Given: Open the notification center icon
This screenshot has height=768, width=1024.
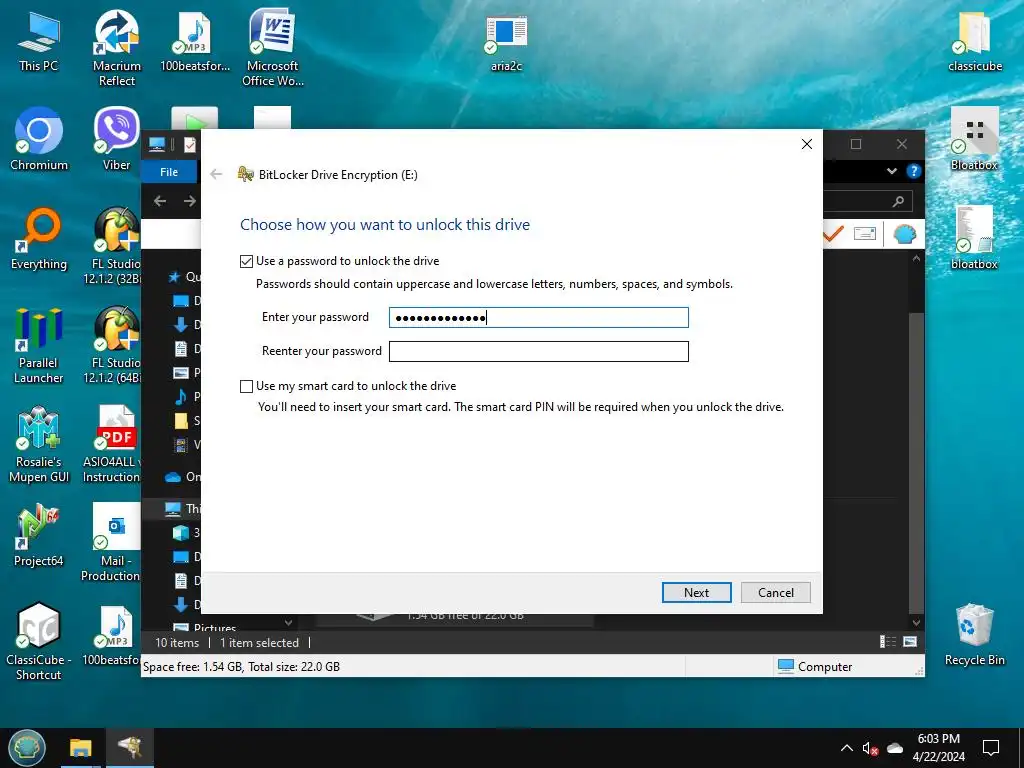Looking at the screenshot, I should pos(991,748).
